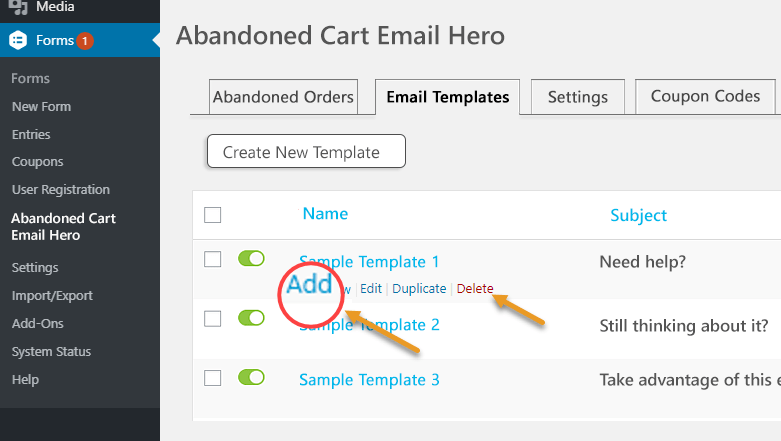Click the Forms hexagon icon in sidebar

[x=18, y=40]
